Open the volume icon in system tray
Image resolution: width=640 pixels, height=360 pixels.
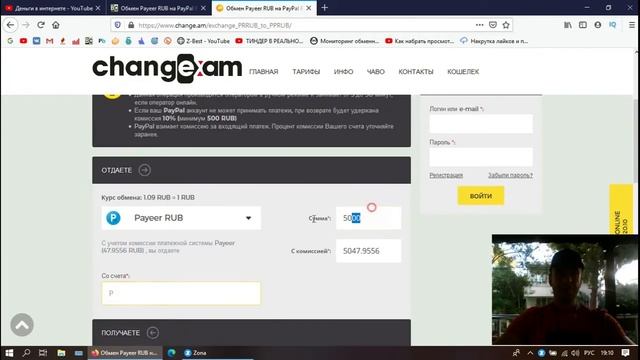[575, 353]
